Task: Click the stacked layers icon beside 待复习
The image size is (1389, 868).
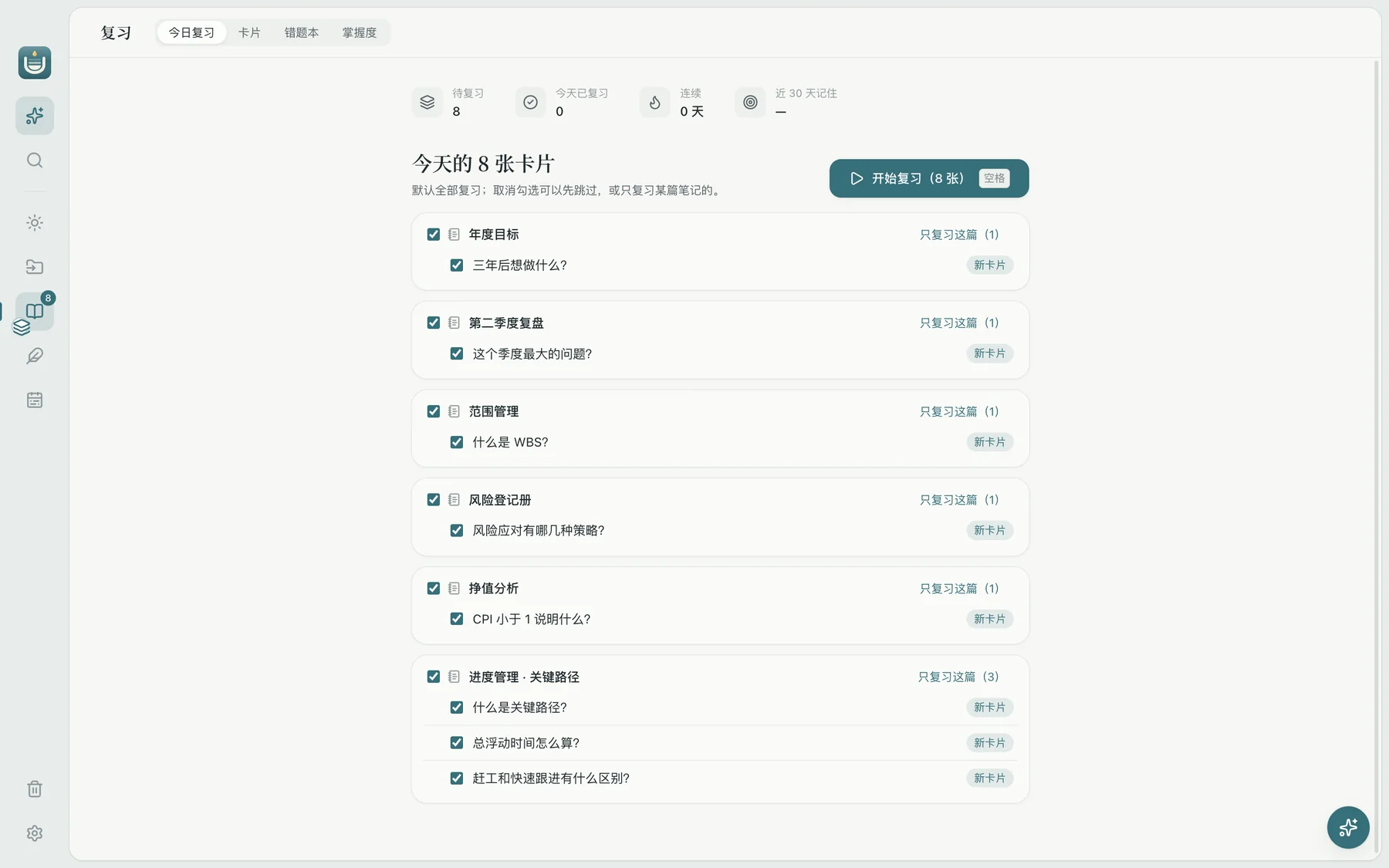Action: point(427,102)
